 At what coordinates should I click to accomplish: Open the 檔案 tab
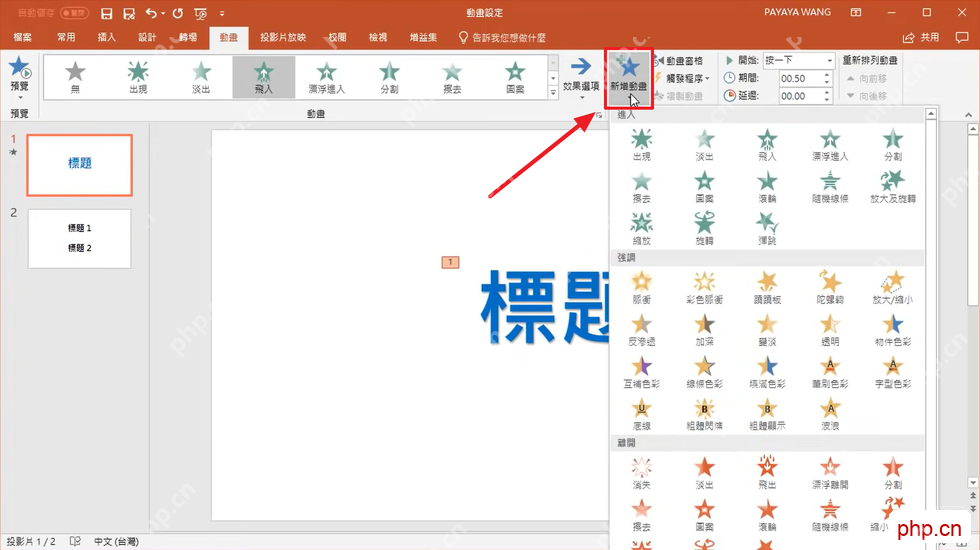point(22,38)
